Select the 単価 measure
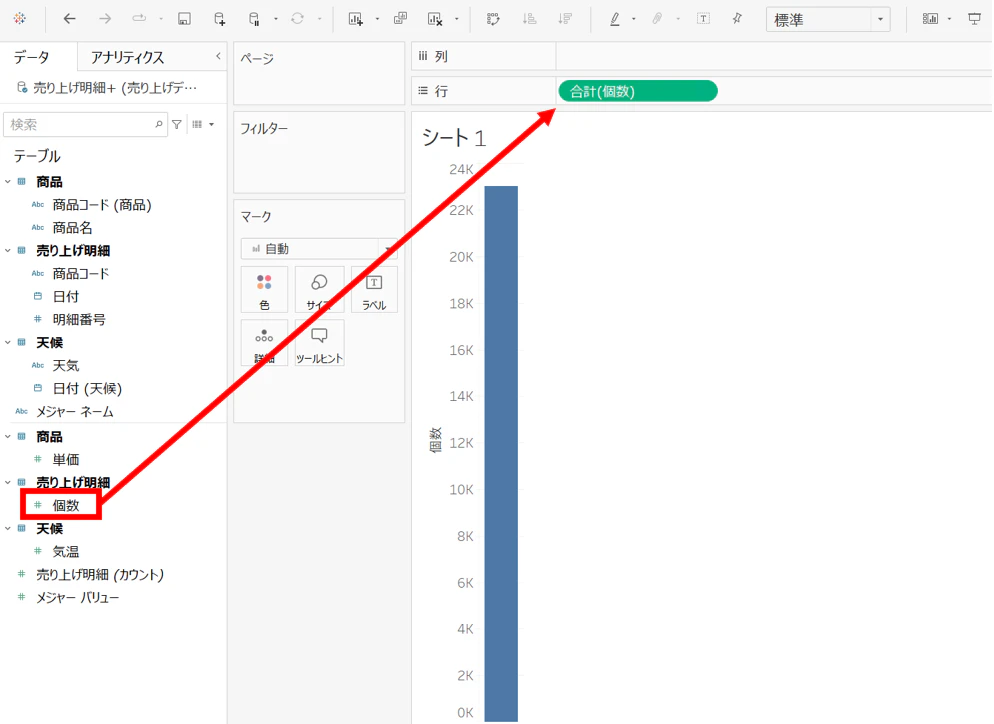This screenshot has width=994, height=724. click(65, 459)
